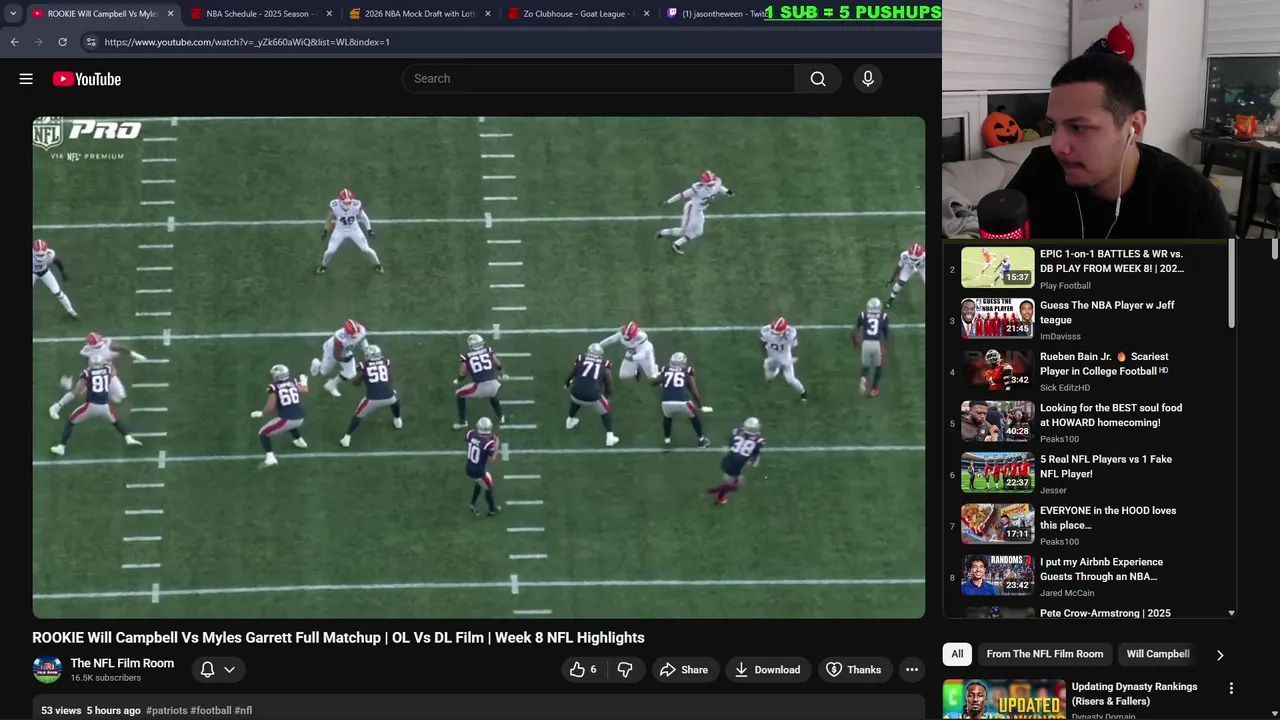Click Pete Crow-Armstrong playlist item title
The height and width of the screenshot is (720, 1280).
click(x=1105, y=613)
